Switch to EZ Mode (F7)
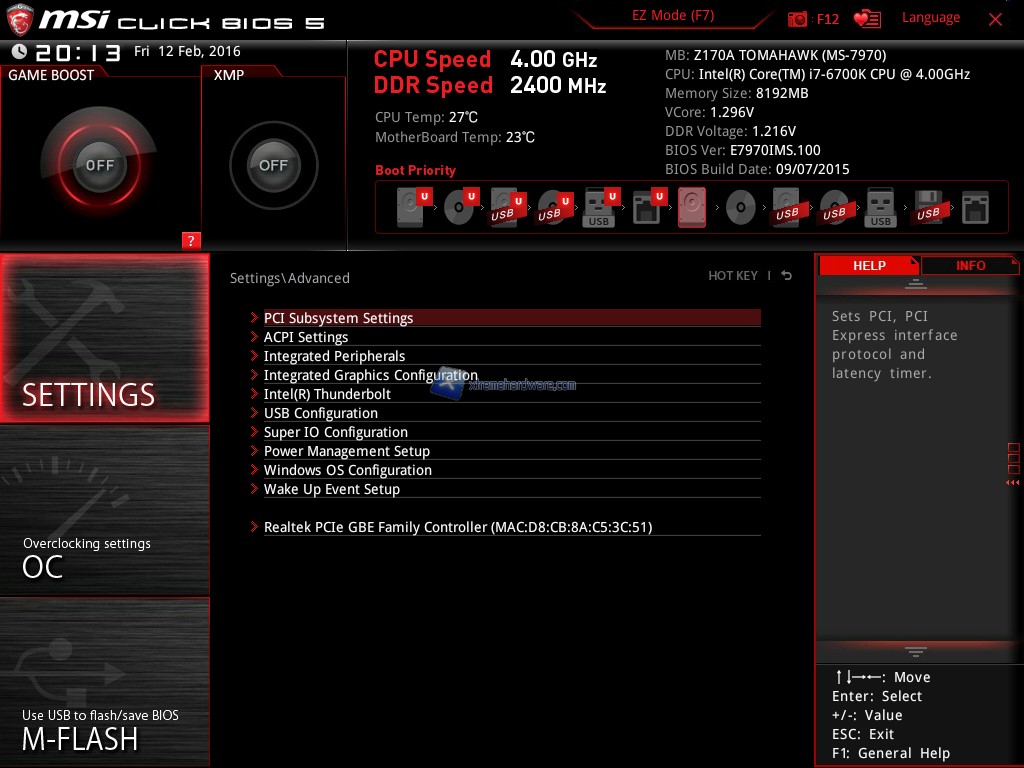Screen dimensions: 1024x768 coord(673,17)
